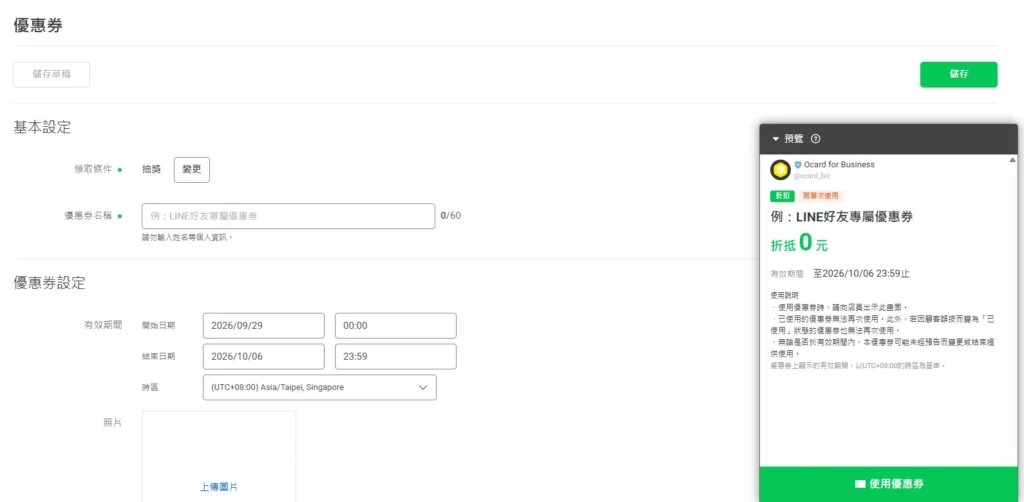The image size is (1024, 502).
Task: Click the verified shield badge beside Ocard
Action: [798, 165]
